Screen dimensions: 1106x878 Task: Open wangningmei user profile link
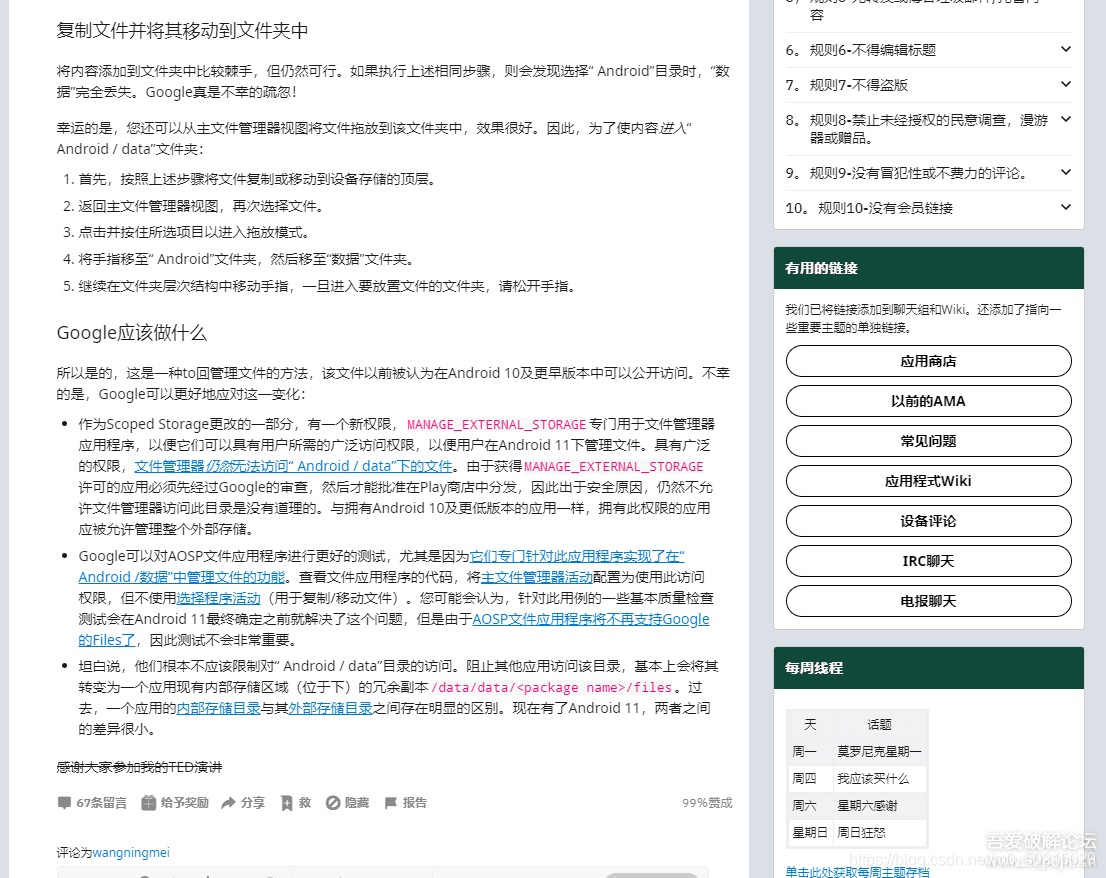[x=131, y=853]
